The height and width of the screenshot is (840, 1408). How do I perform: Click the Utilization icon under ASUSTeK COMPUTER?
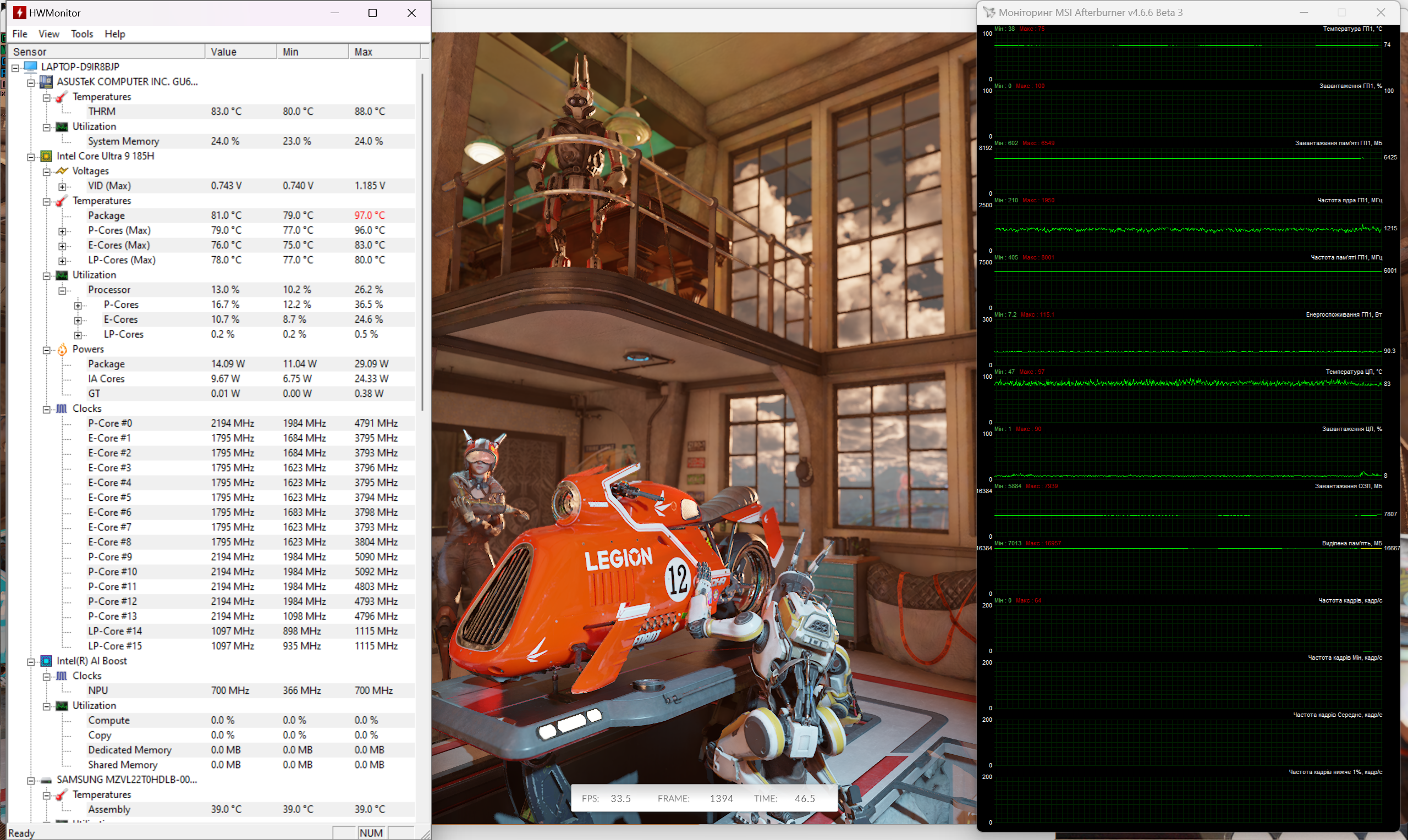[x=62, y=126]
